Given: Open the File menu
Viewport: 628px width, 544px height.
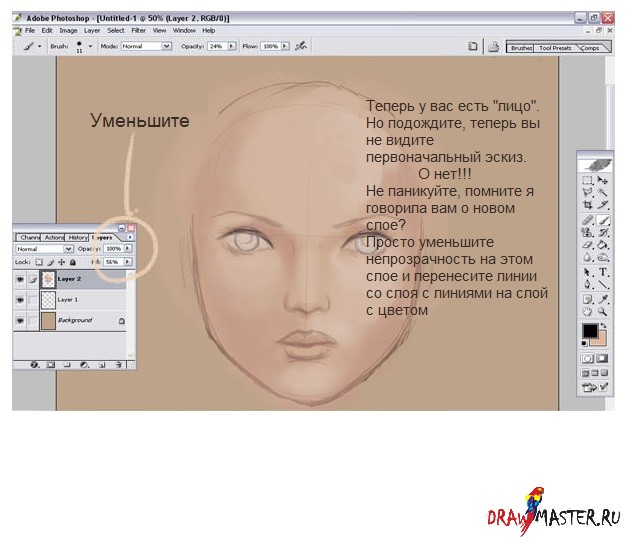Looking at the screenshot, I should click(x=30, y=30).
